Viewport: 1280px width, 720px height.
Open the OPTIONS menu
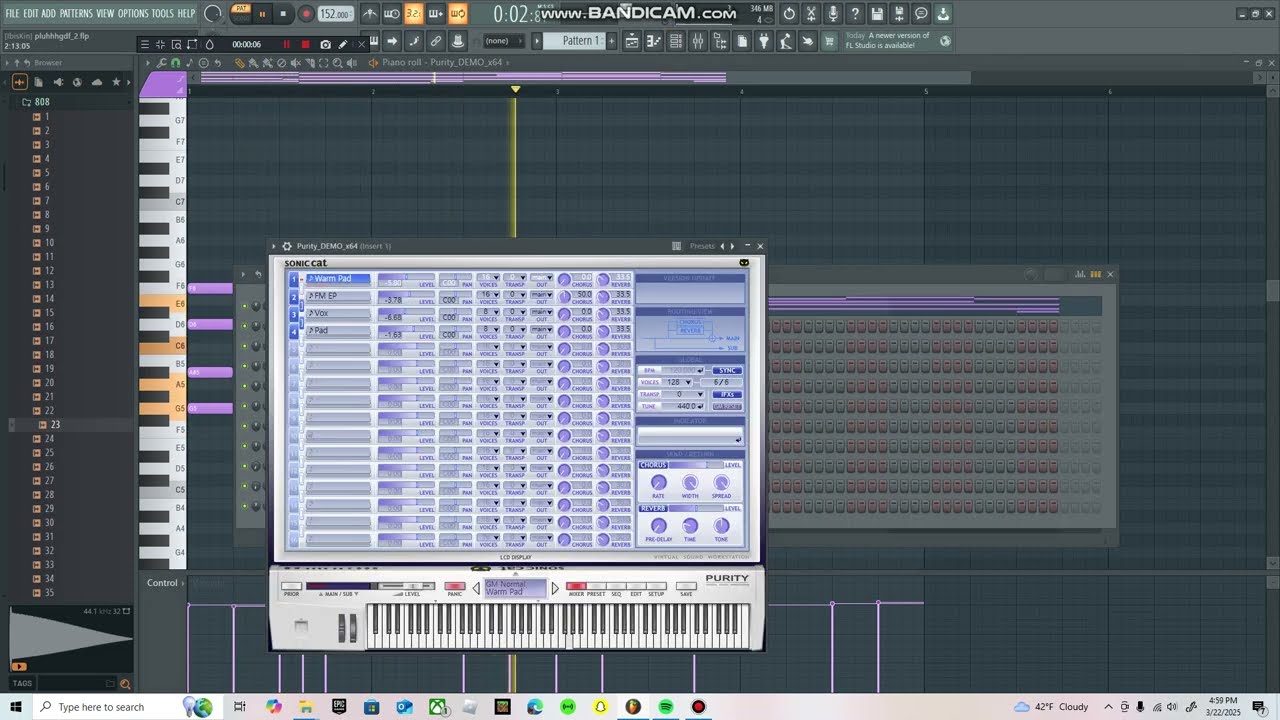tap(133, 13)
